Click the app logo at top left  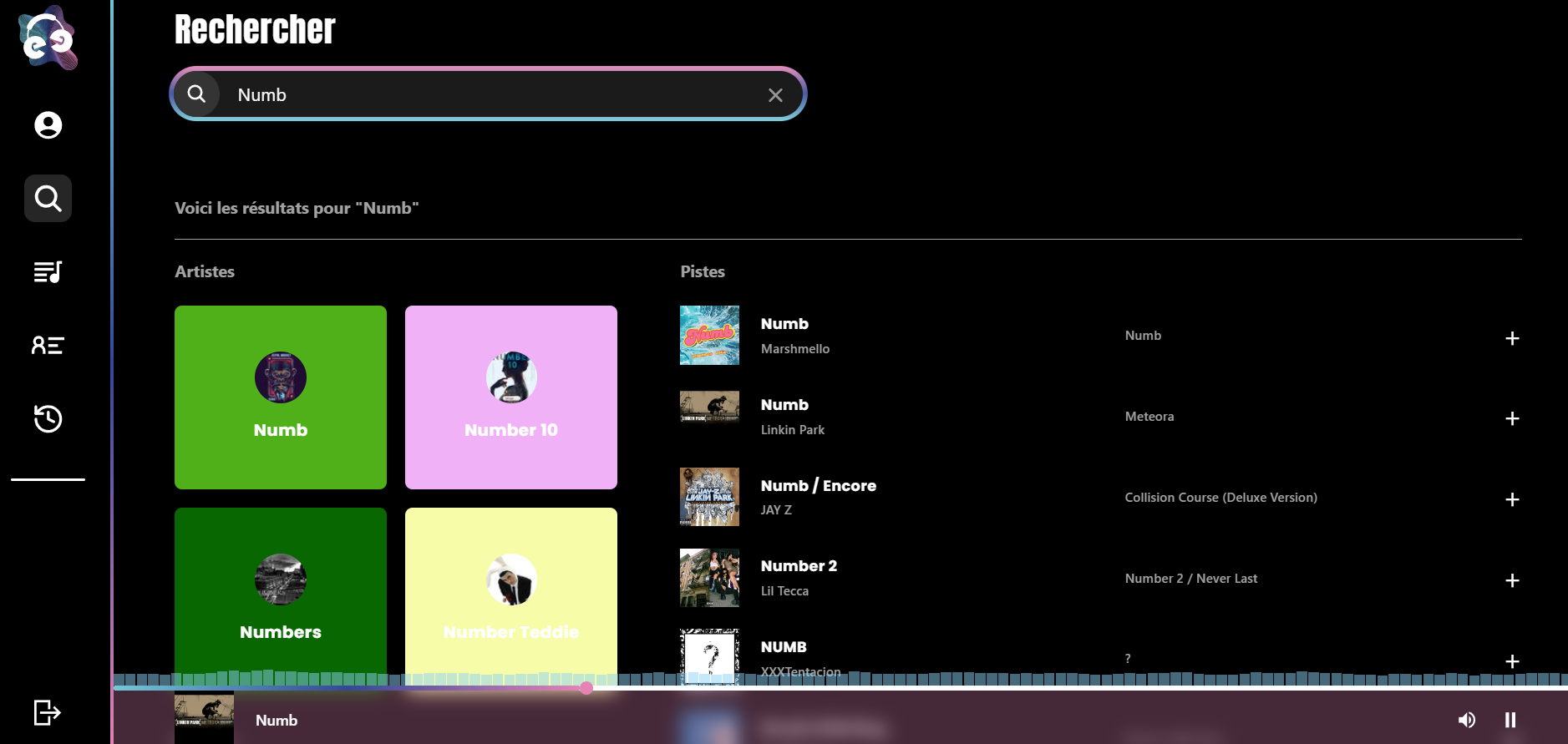48,38
